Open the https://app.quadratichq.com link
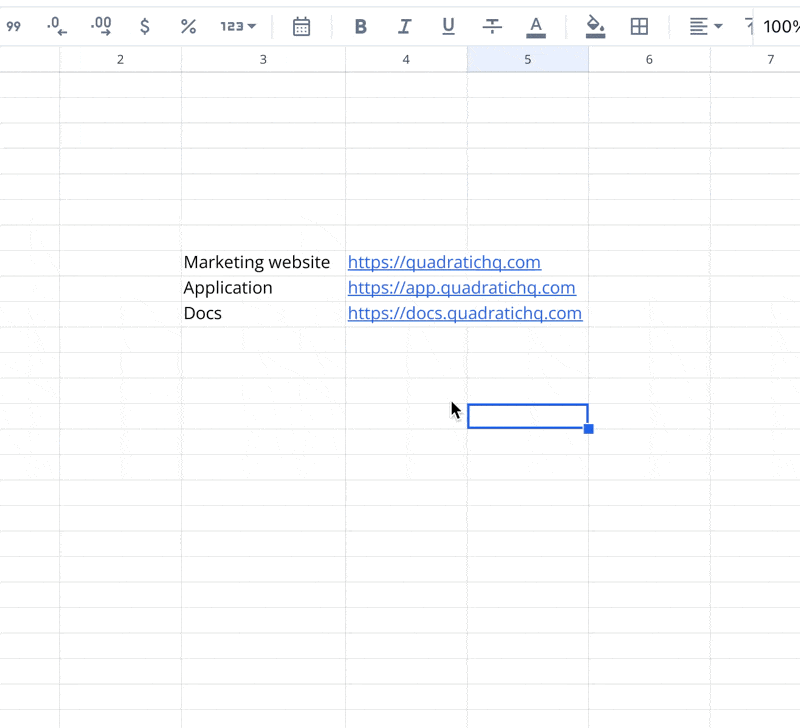Image resolution: width=800 pixels, height=728 pixels. coord(462,288)
